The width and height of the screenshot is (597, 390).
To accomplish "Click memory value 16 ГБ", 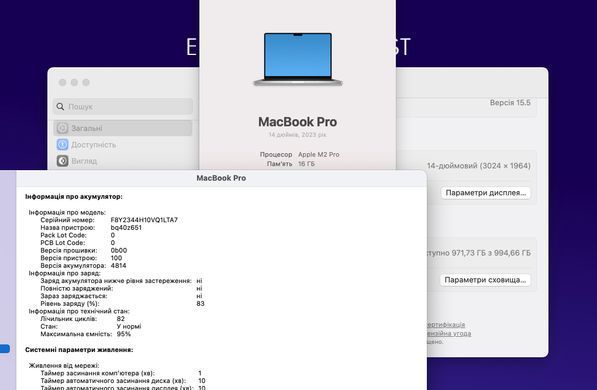I will (306, 164).
